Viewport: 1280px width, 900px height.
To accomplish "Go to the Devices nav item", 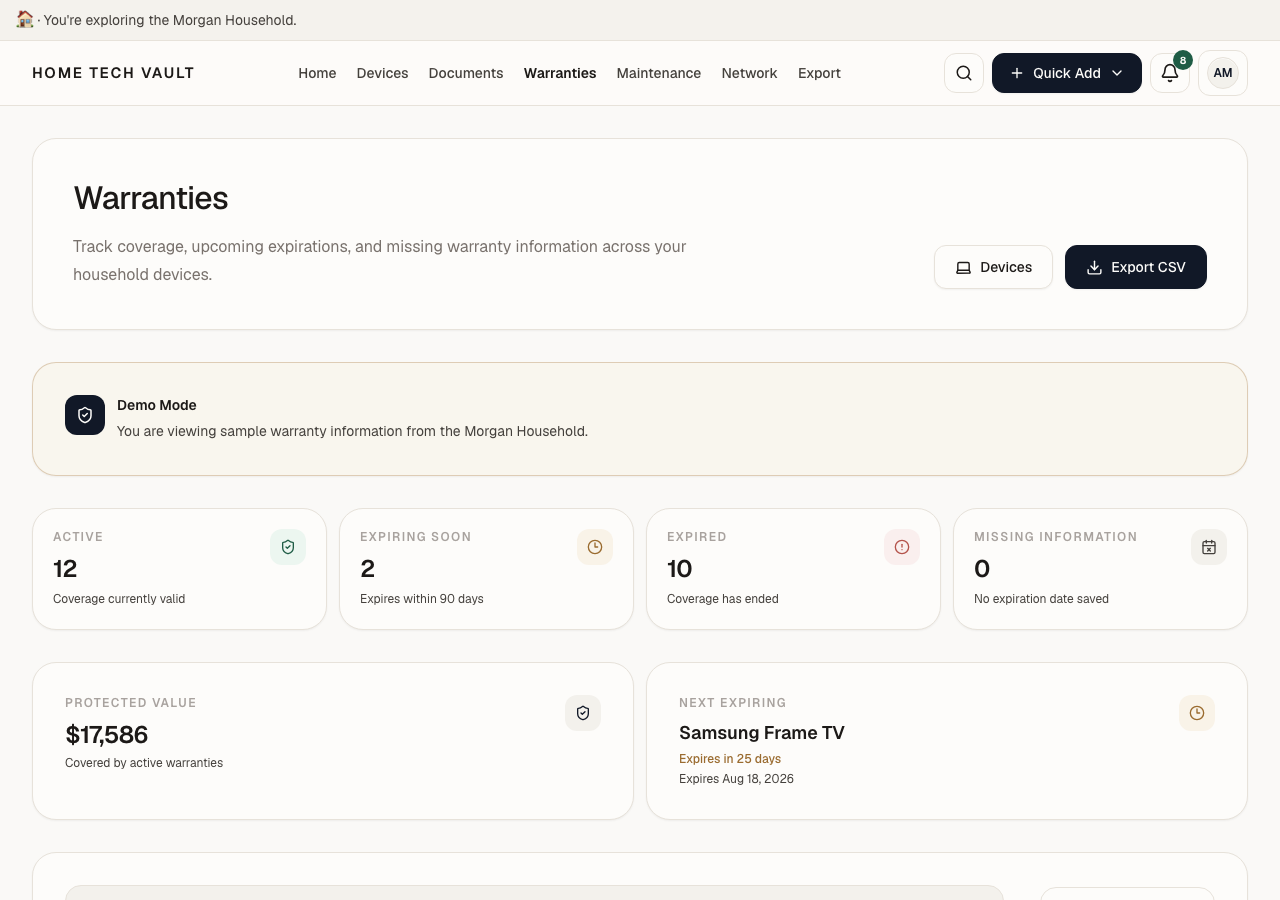I will point(382,73).
